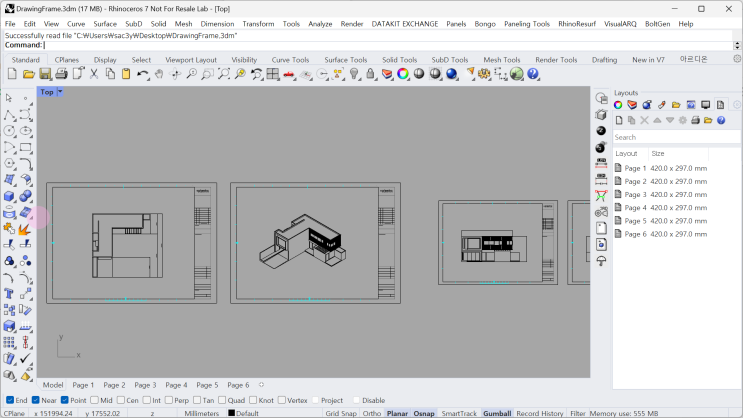Cut selection with the scissors icon
The height and width of the screenshot is (418, 743).
tap(94, 74)
